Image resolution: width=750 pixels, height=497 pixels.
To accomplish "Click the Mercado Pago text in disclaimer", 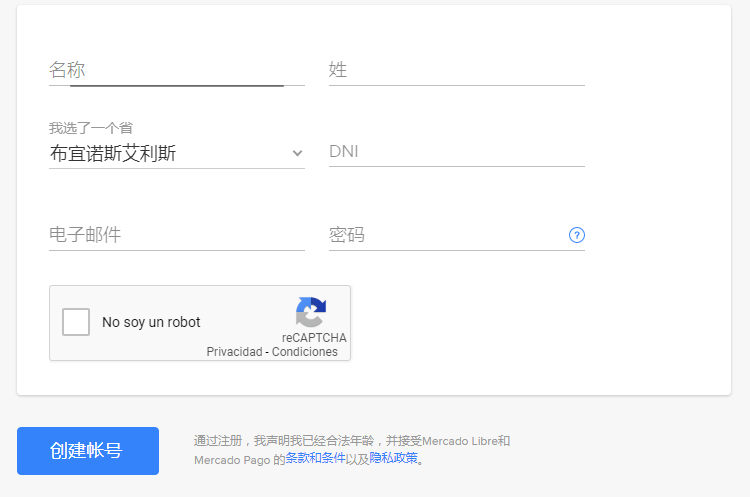I will click(x=231, y=460).
